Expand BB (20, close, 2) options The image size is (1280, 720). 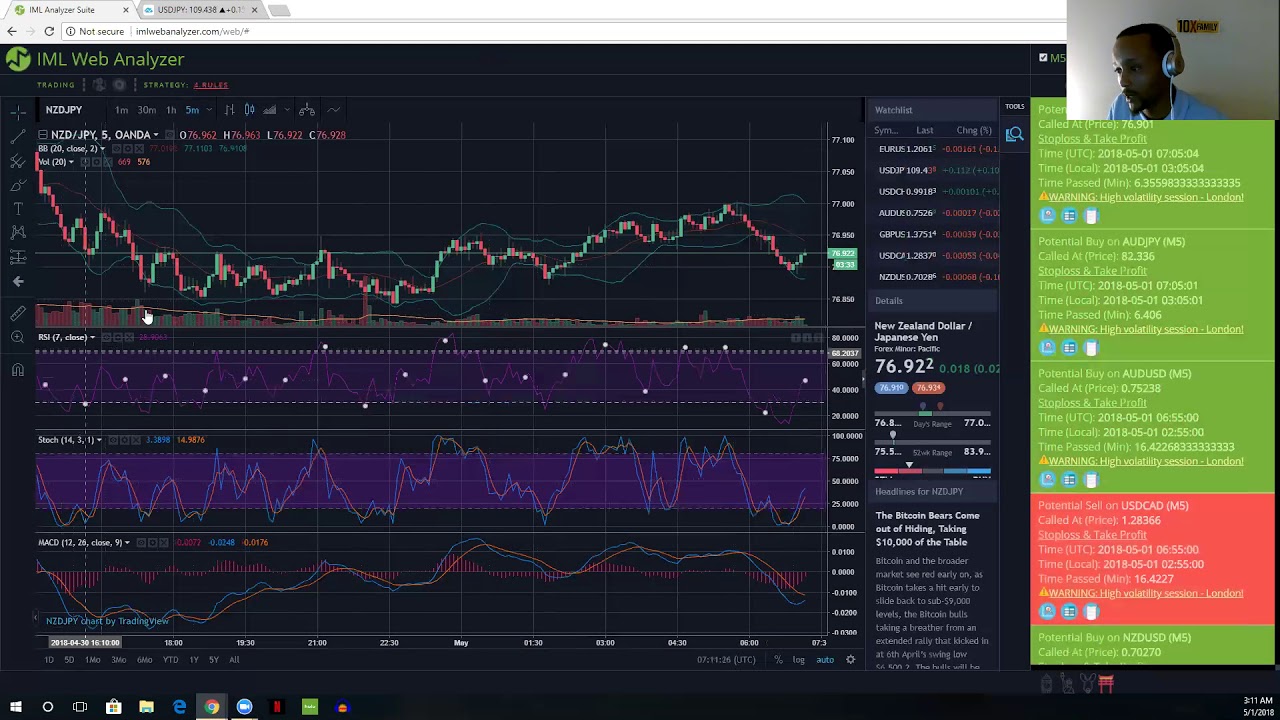point(102,149)
